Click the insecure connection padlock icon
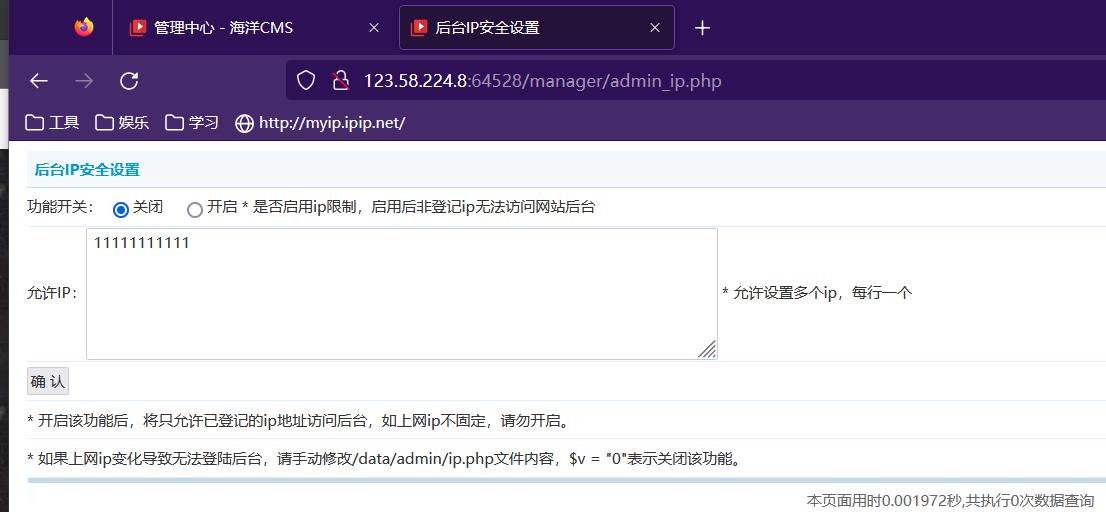This screenshot has height=512, width=1106. click(x=341, y=80)
